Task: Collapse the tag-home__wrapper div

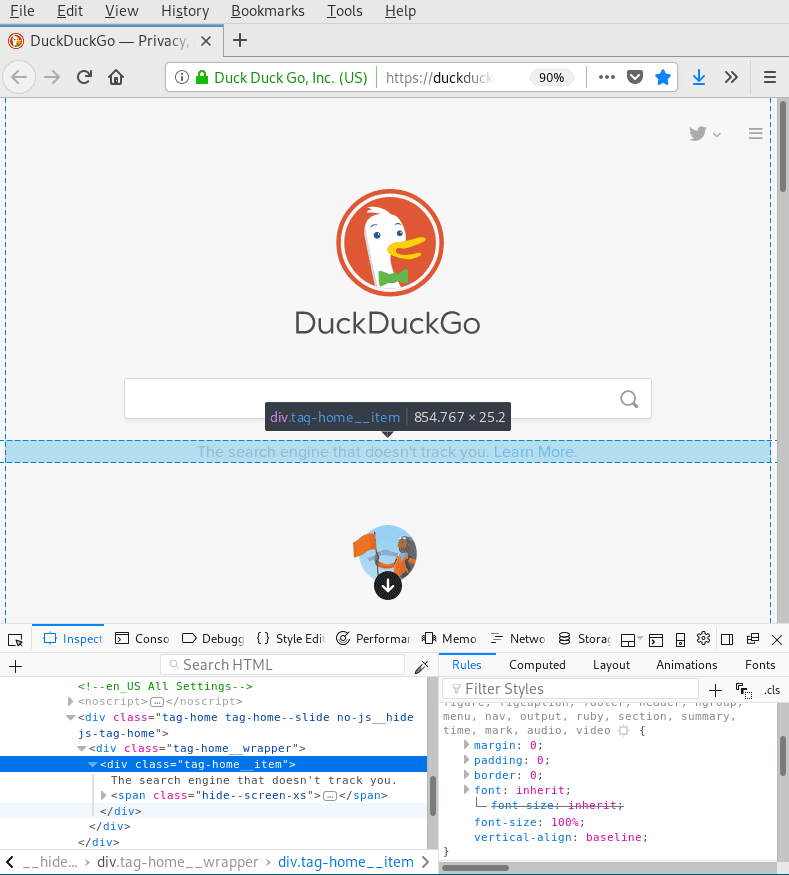Action: pyautogui.click(x=81, y=748)
